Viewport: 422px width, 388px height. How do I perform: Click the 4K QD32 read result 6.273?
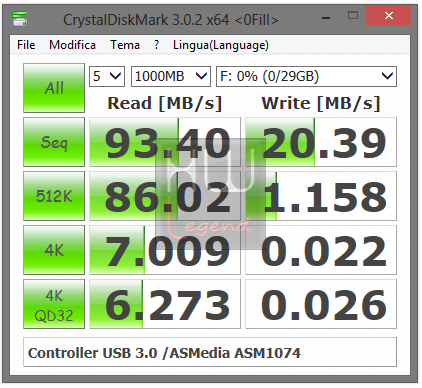pyautogui.click(x=165, y=304)
